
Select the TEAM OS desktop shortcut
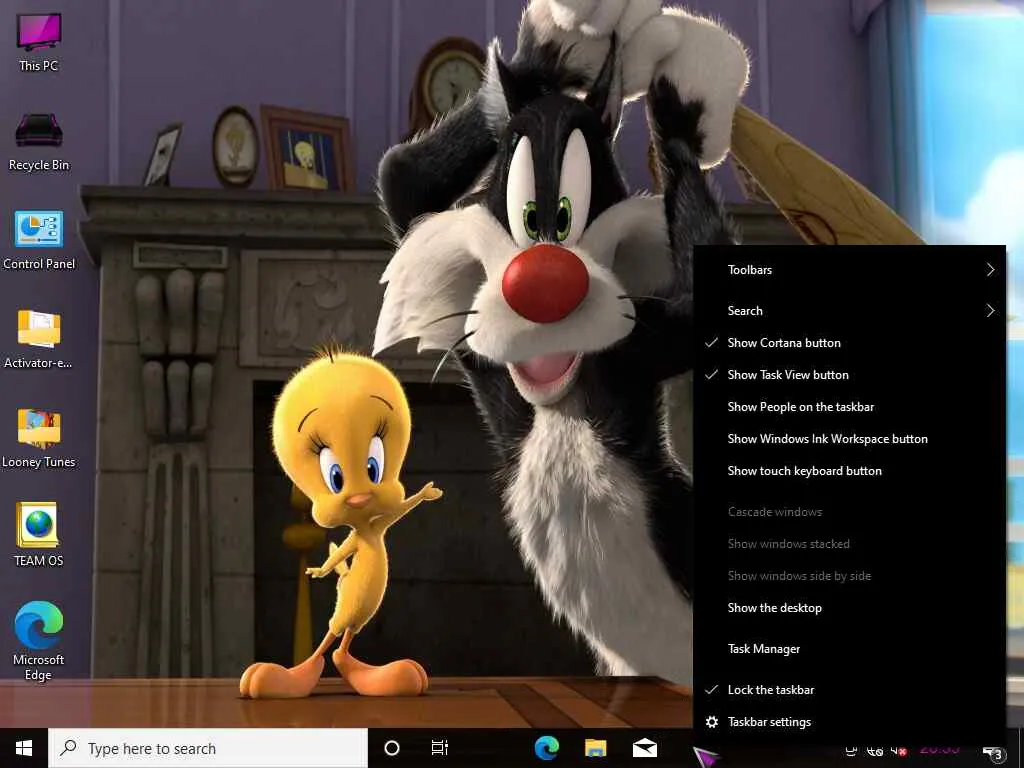(39, 534)
